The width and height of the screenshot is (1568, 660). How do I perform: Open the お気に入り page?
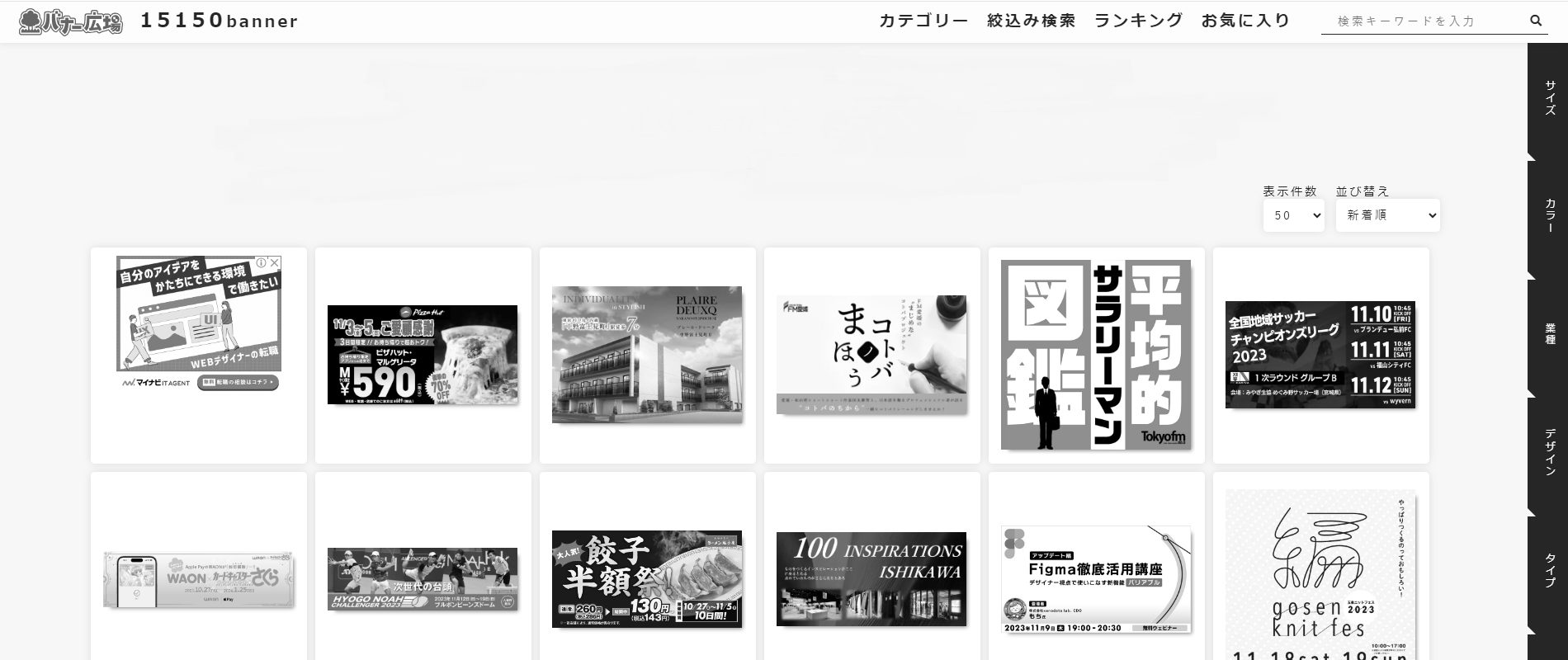[1246, 21]
